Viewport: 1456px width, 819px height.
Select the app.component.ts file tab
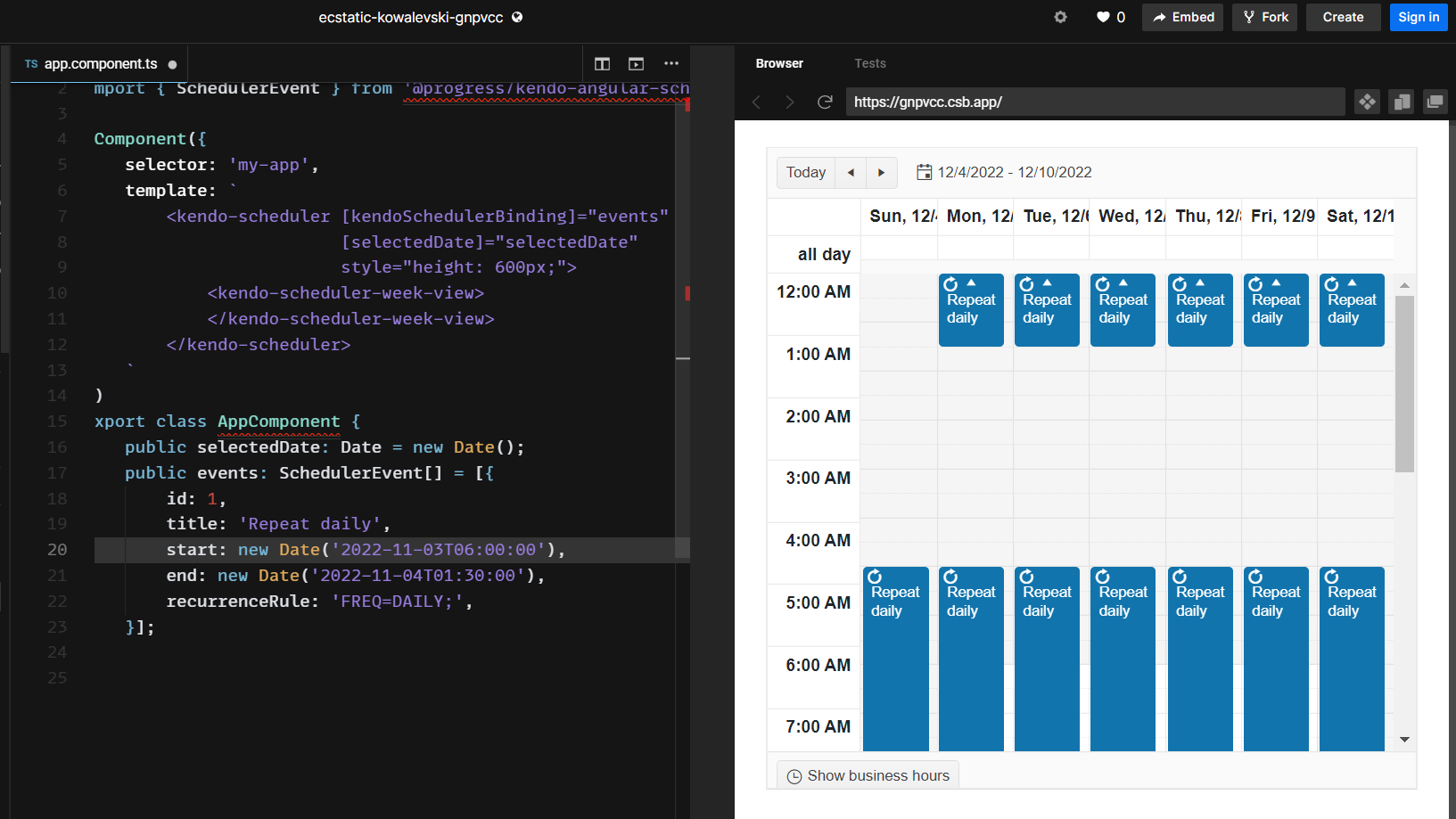100,64
